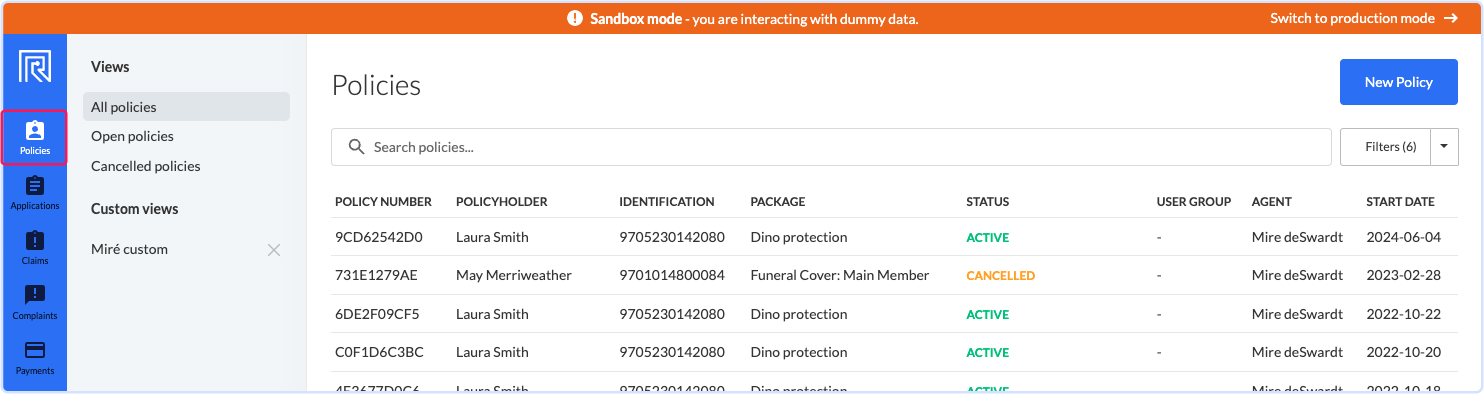The height and width of the screenshot is (394, 1484).
Task: Expand the Filters dropdown arrow
Action: point(1444,147)
